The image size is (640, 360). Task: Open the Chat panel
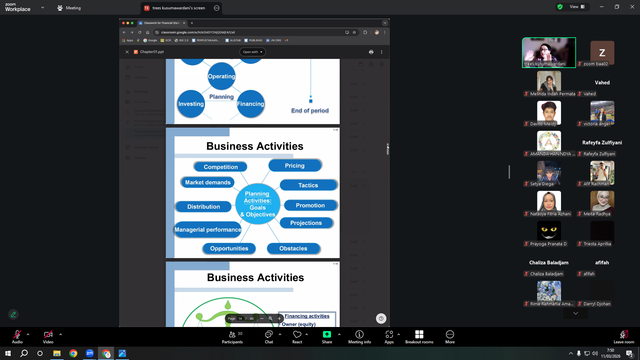(x=269, y=337)
